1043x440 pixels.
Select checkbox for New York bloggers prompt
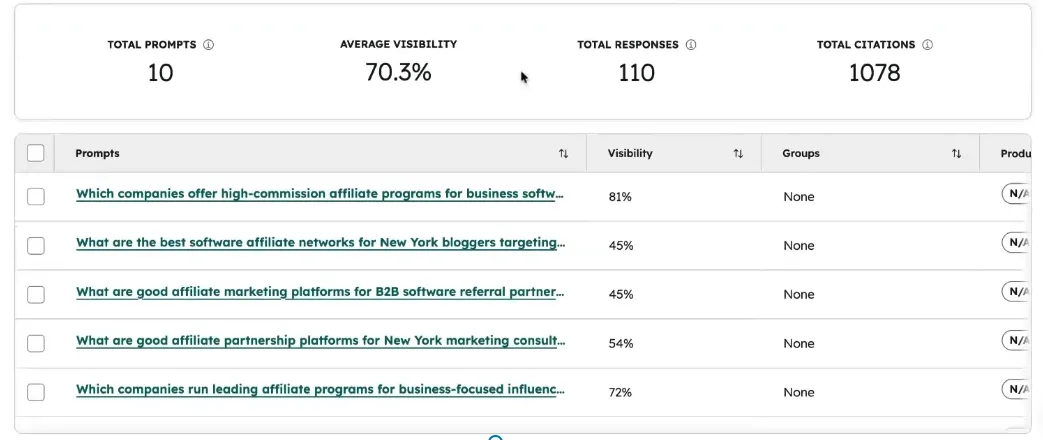click(x=36, y=246)
